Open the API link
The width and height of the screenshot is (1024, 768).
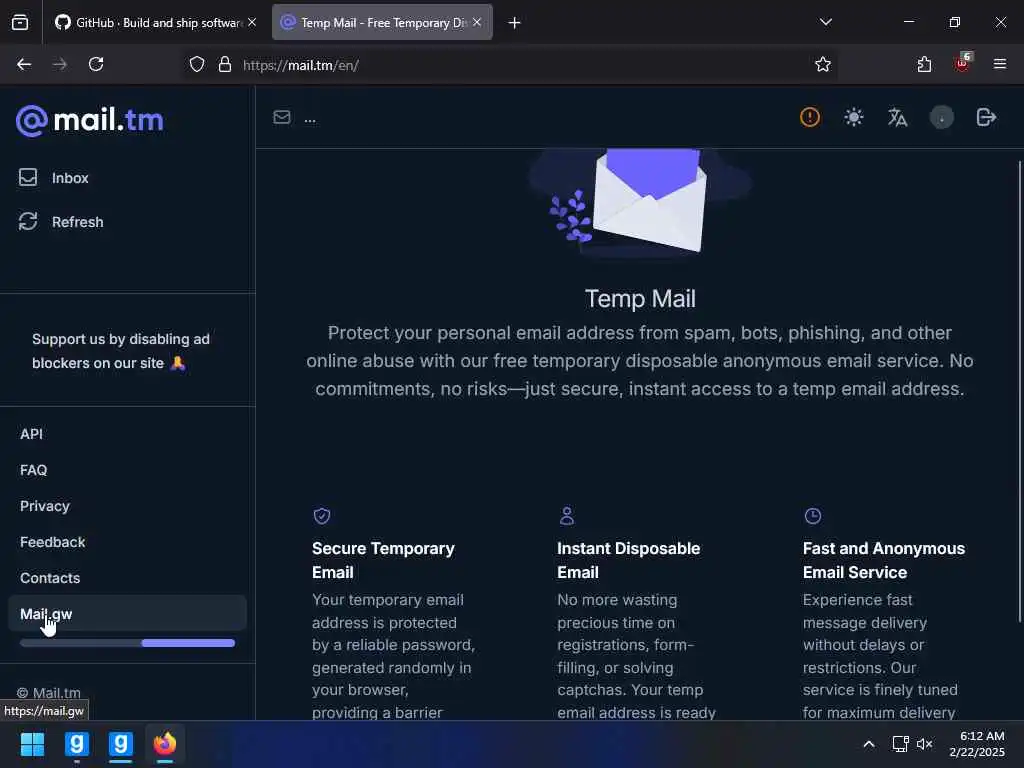(31, 434)
